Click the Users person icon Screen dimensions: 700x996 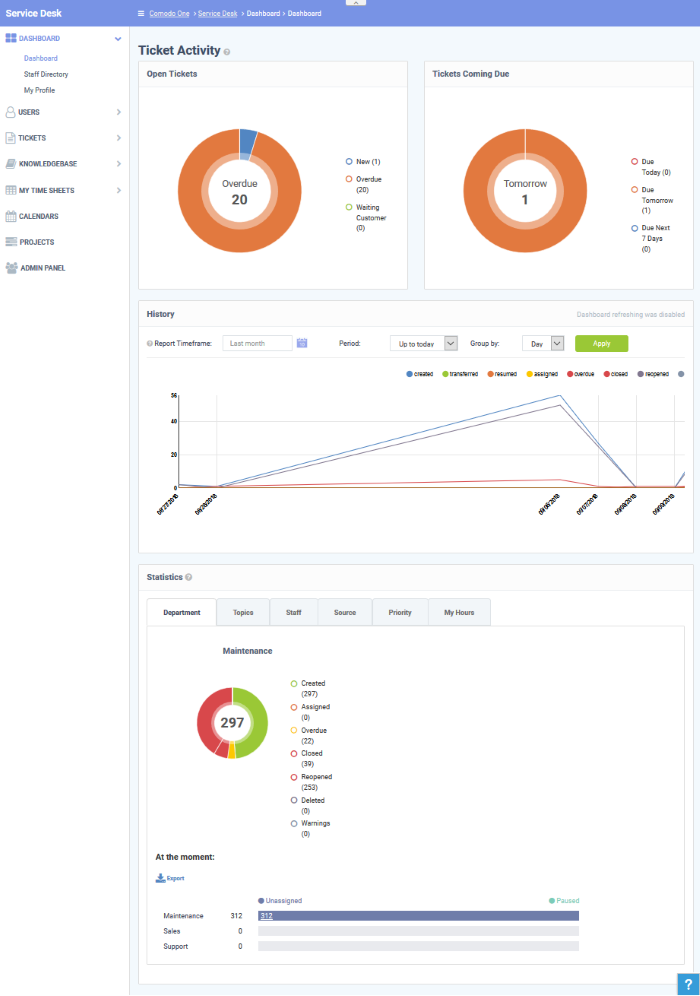(10, 112)
